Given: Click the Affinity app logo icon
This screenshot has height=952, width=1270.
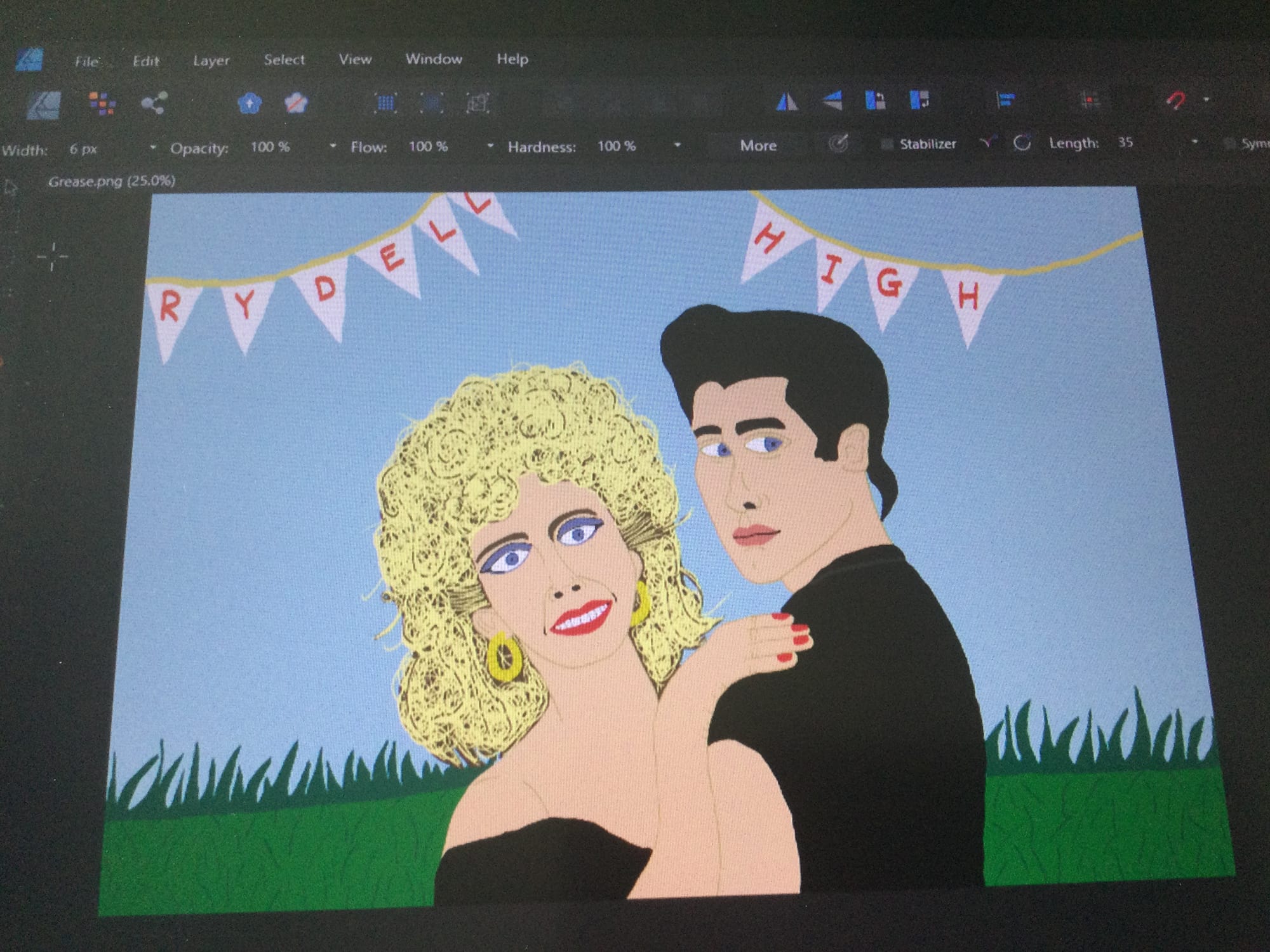Looking at the screenshot, I should pos(29,60).
